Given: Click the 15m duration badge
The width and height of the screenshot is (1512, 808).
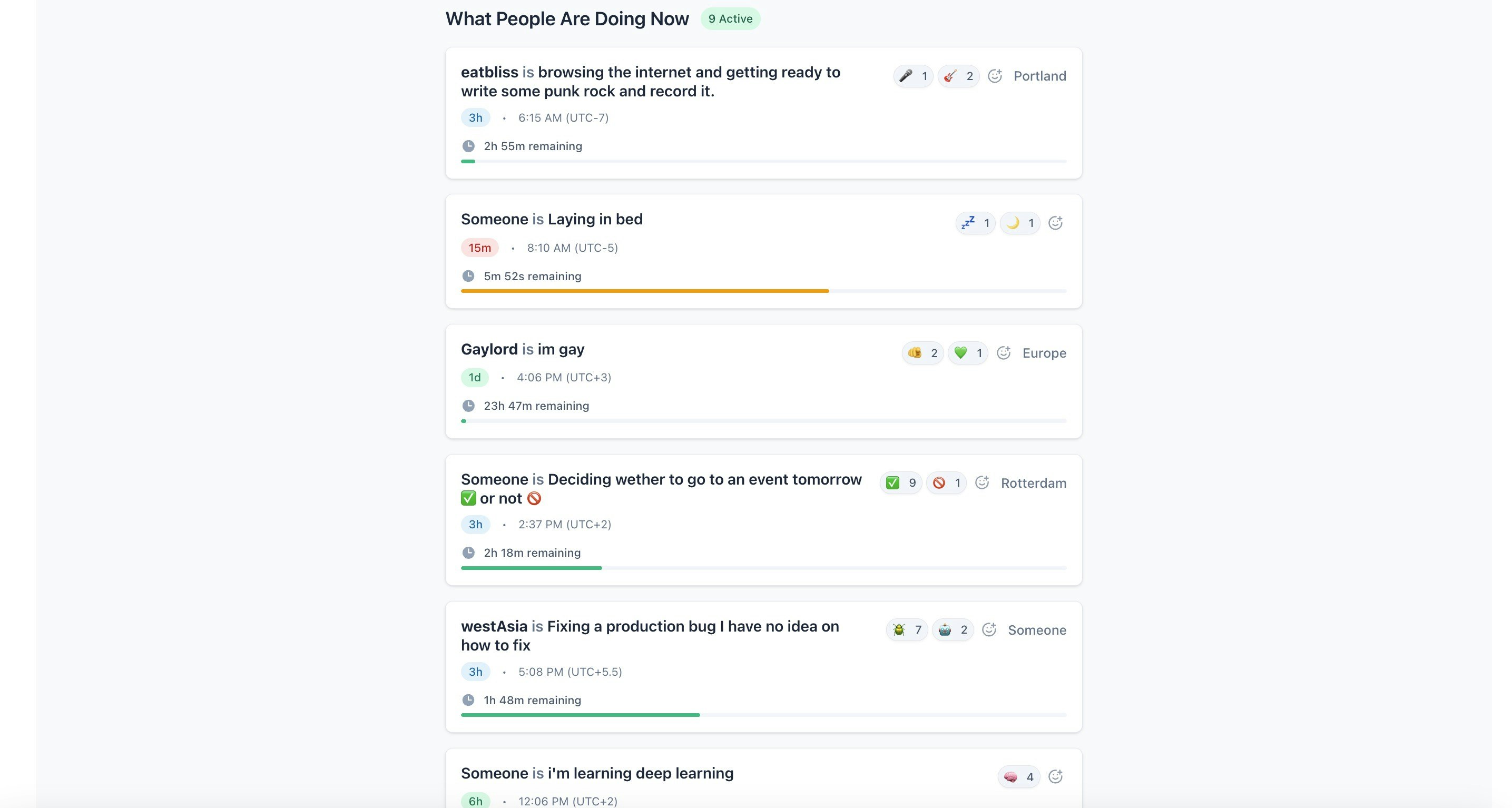Looking at the screenshot, I should coord(479,248).
